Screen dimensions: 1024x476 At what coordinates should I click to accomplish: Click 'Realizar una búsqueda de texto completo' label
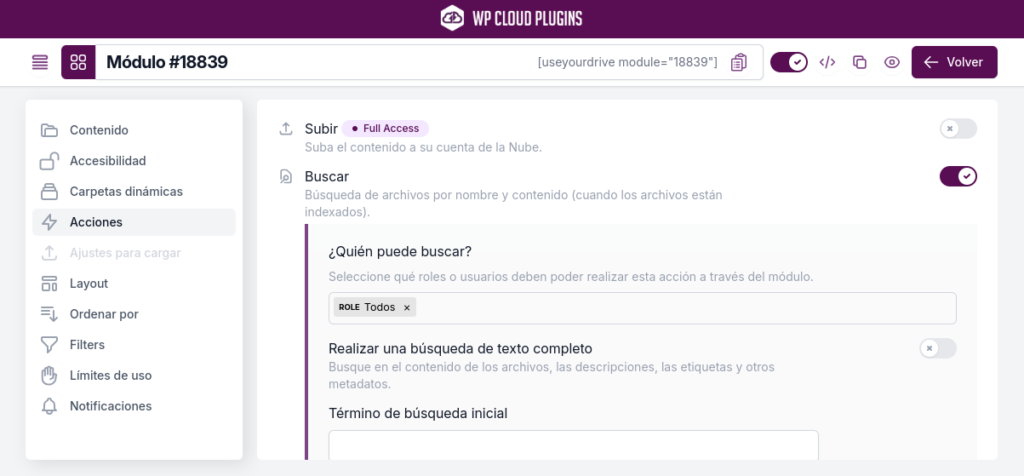(x=460, y=348)
